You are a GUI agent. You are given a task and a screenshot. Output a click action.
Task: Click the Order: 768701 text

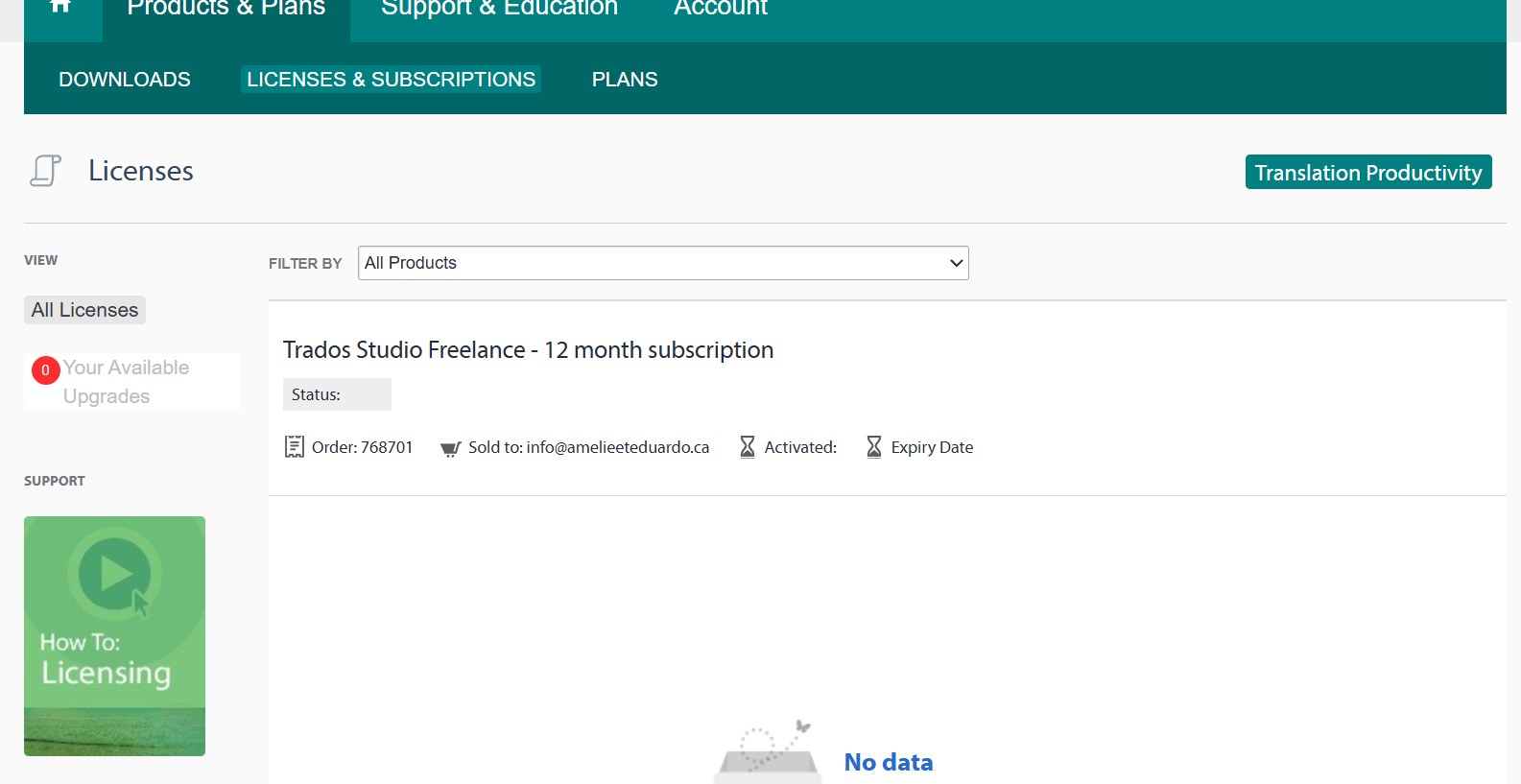(x=362, y=447)
